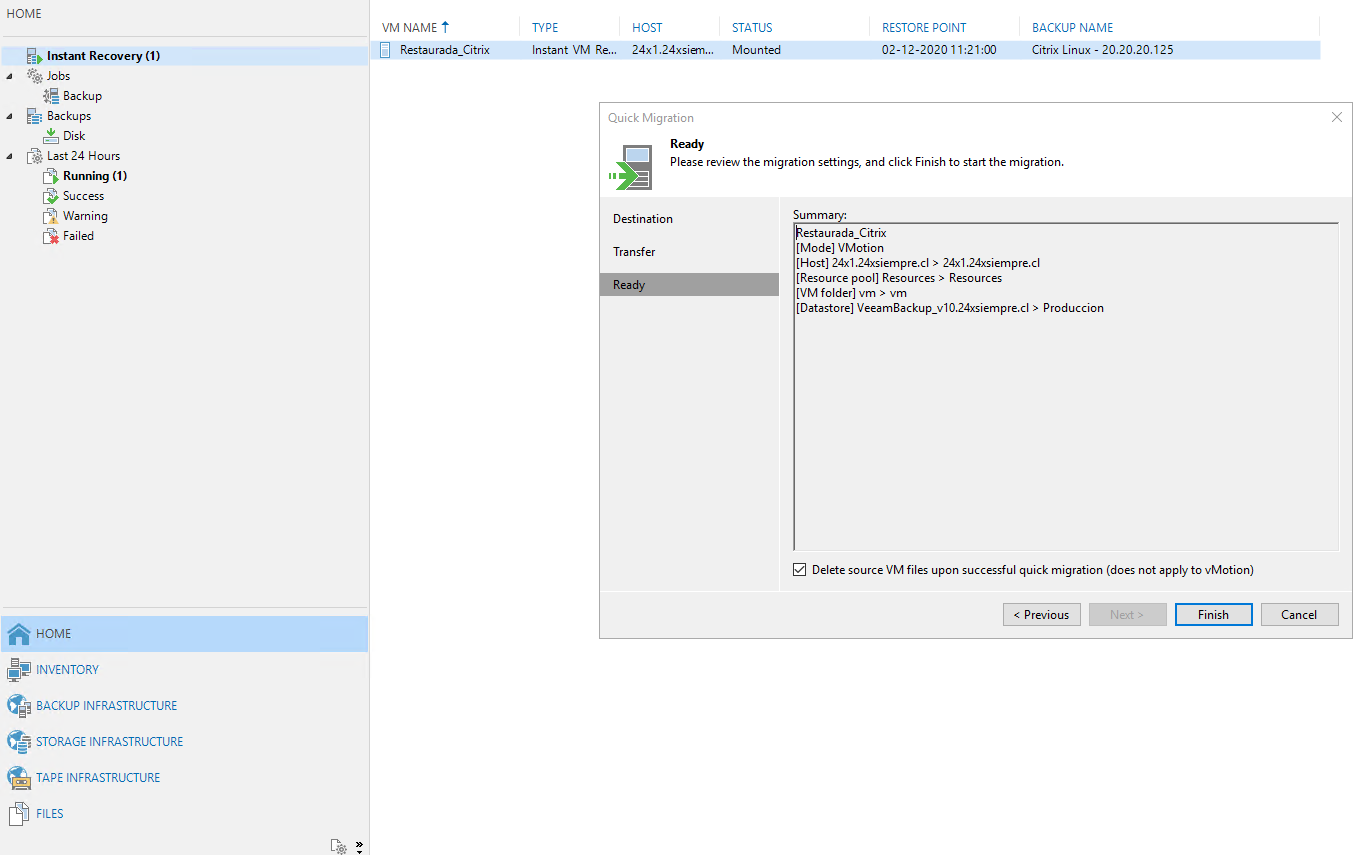Select the Restaurada_Citrix VM row

tap(444, 49)
